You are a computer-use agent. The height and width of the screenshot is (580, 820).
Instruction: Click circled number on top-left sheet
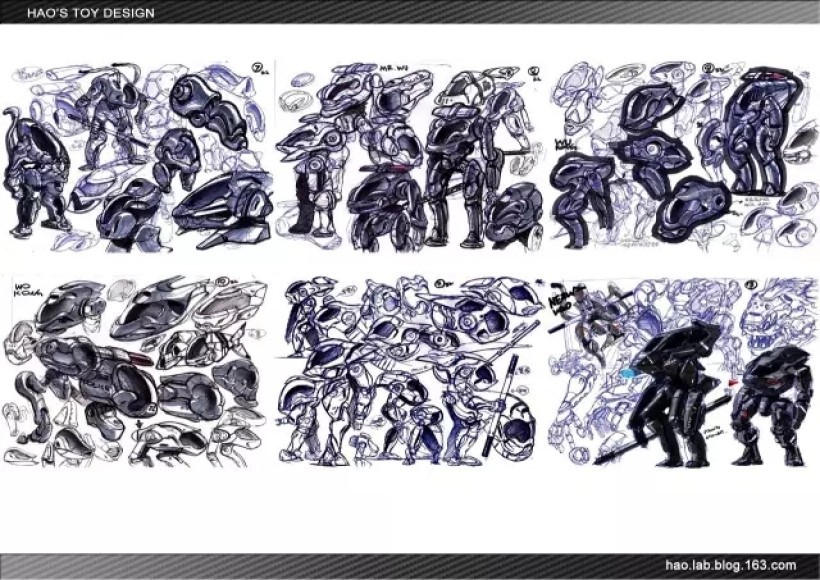click(x=258, y=69)
